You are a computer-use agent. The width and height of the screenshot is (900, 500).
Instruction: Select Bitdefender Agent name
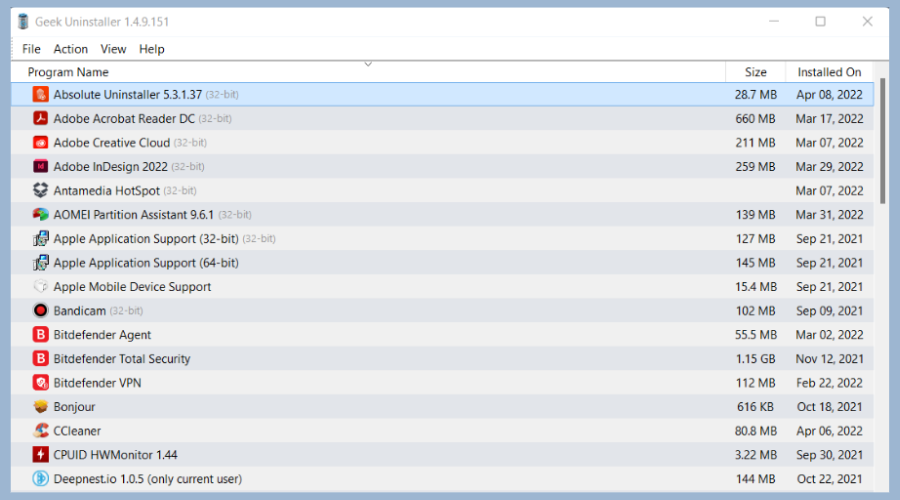[x=102, y=335]
